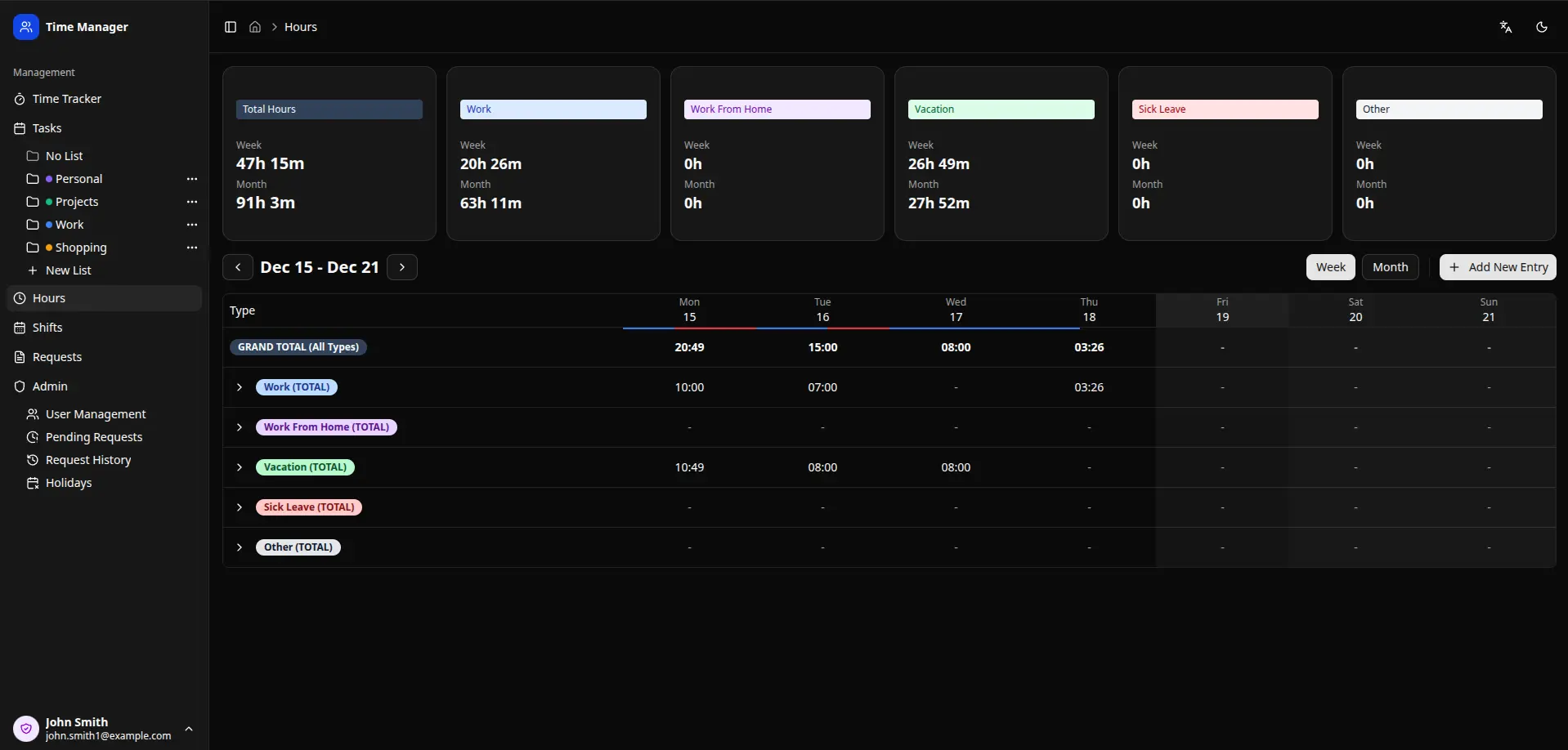Select Hours in the sidebar menu
The height and width of the screenshot is (750, 1568).
tap(49, 298)
